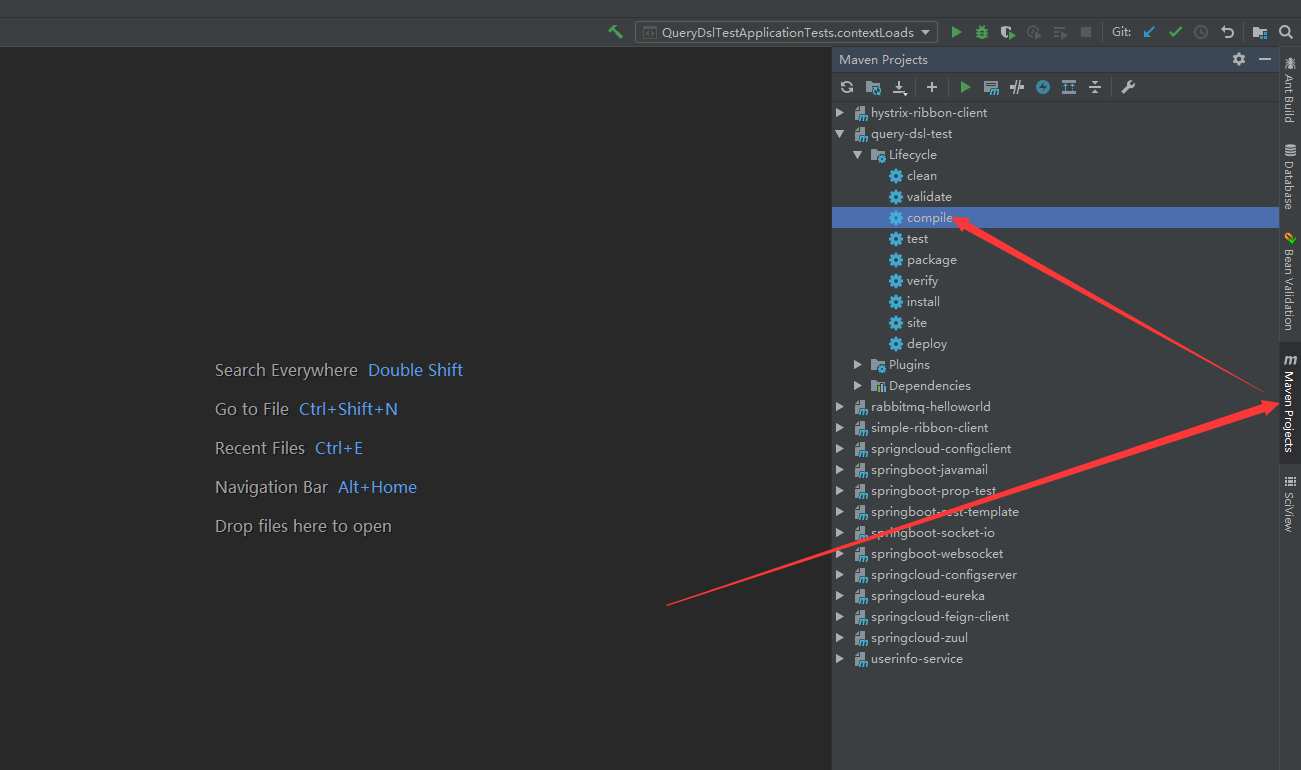Download sources and documentation icon
This screenshot has height=770, width=1301.
tap(899, 87)
